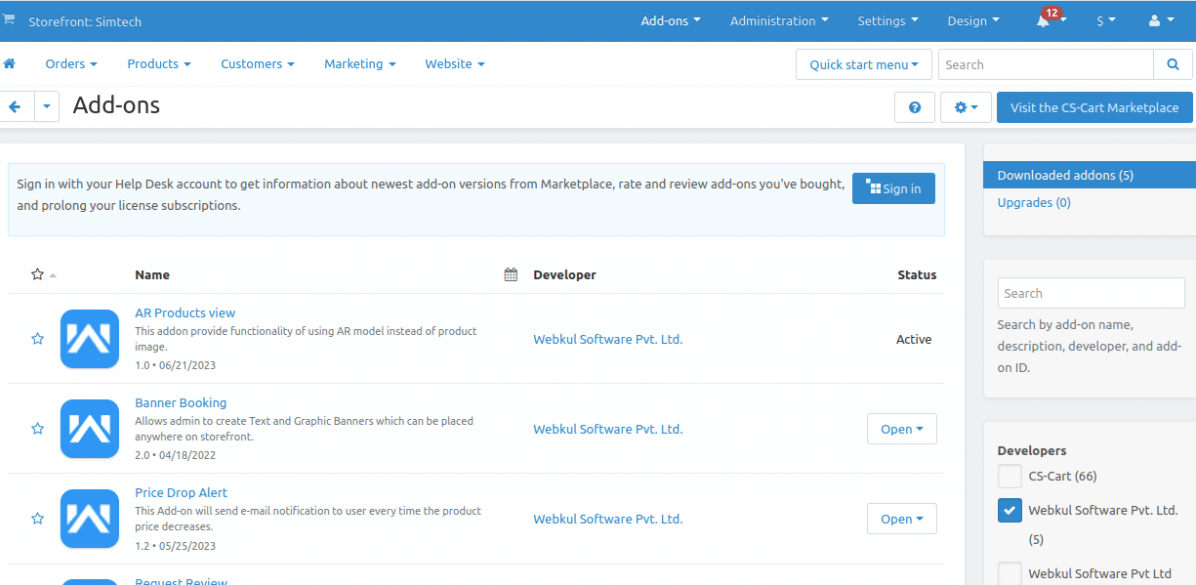1196x585 pixels.
Task: Focus the top Search field
Action: click(1046, 65)
